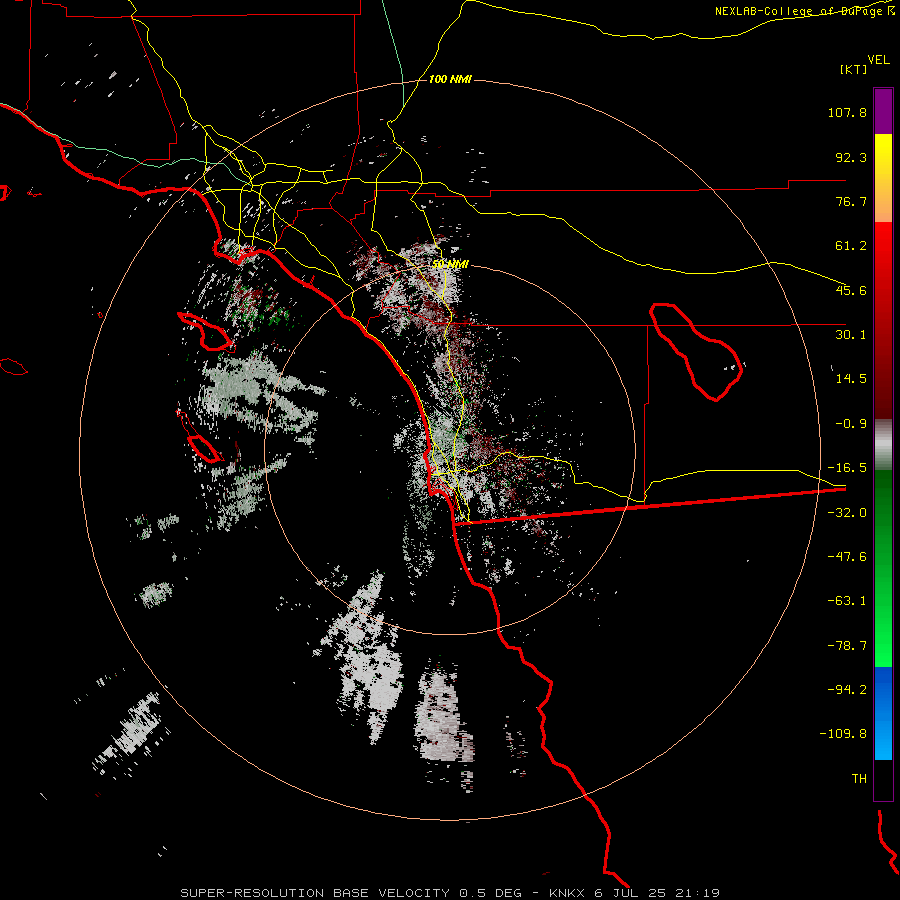This screenshot has width=900, height=900.
Task: Click the black TH box of the color bar
Action: [883, 780]
